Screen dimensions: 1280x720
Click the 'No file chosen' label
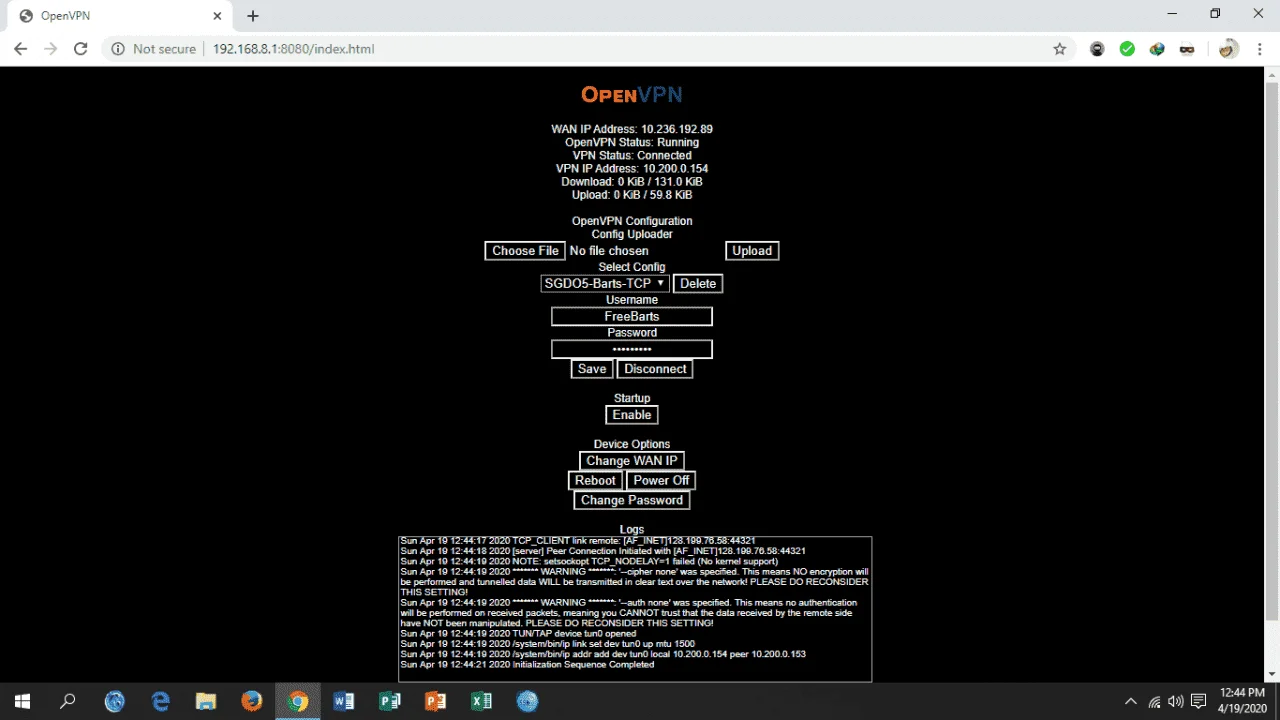click(x=609, y=251)
